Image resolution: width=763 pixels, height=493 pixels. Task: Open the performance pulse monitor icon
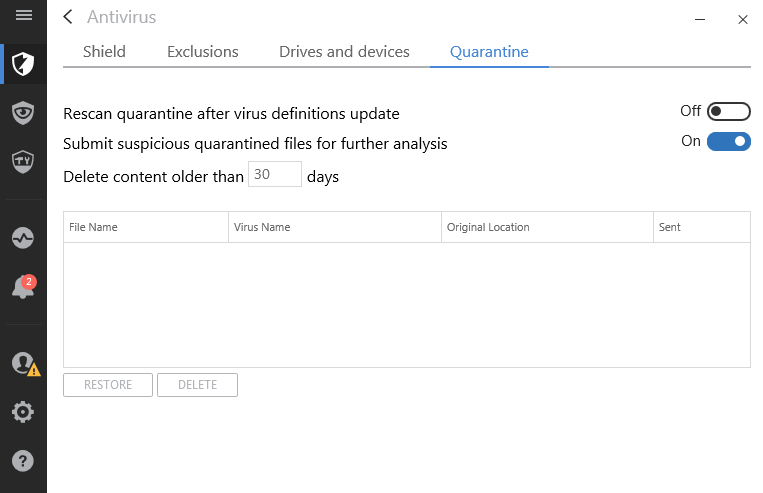[23, 238]
